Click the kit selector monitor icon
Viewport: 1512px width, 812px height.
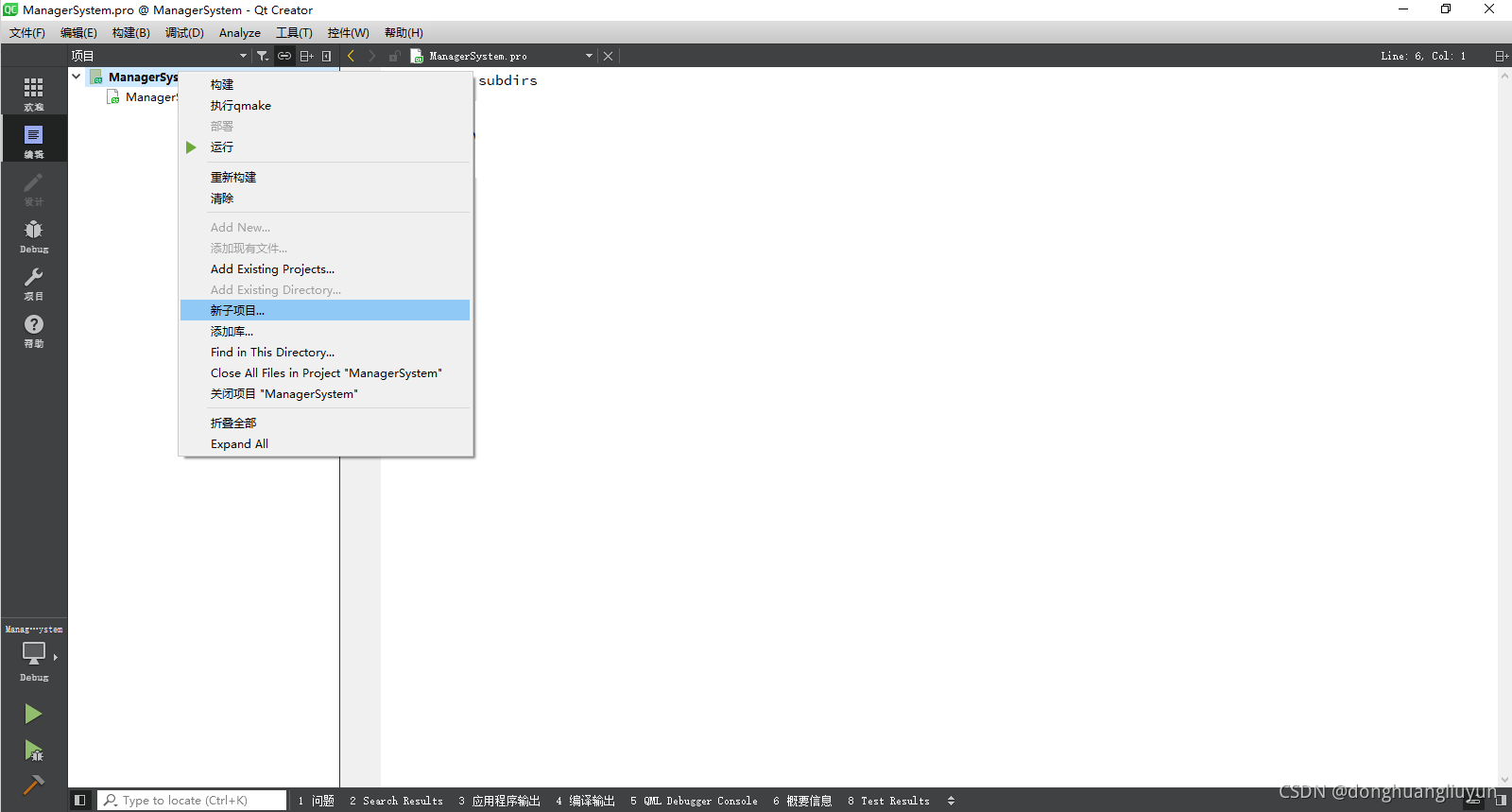(x=34, y=654)
